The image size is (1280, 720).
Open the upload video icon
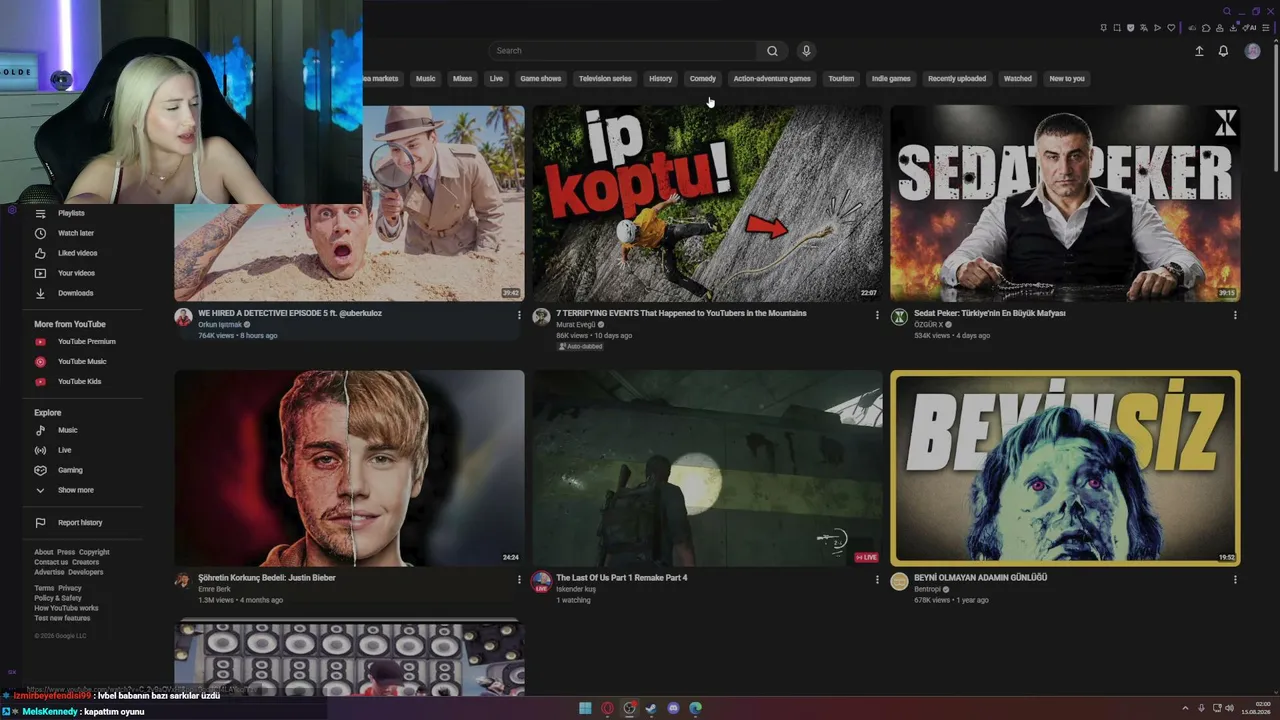click(x=1199, y=51)
